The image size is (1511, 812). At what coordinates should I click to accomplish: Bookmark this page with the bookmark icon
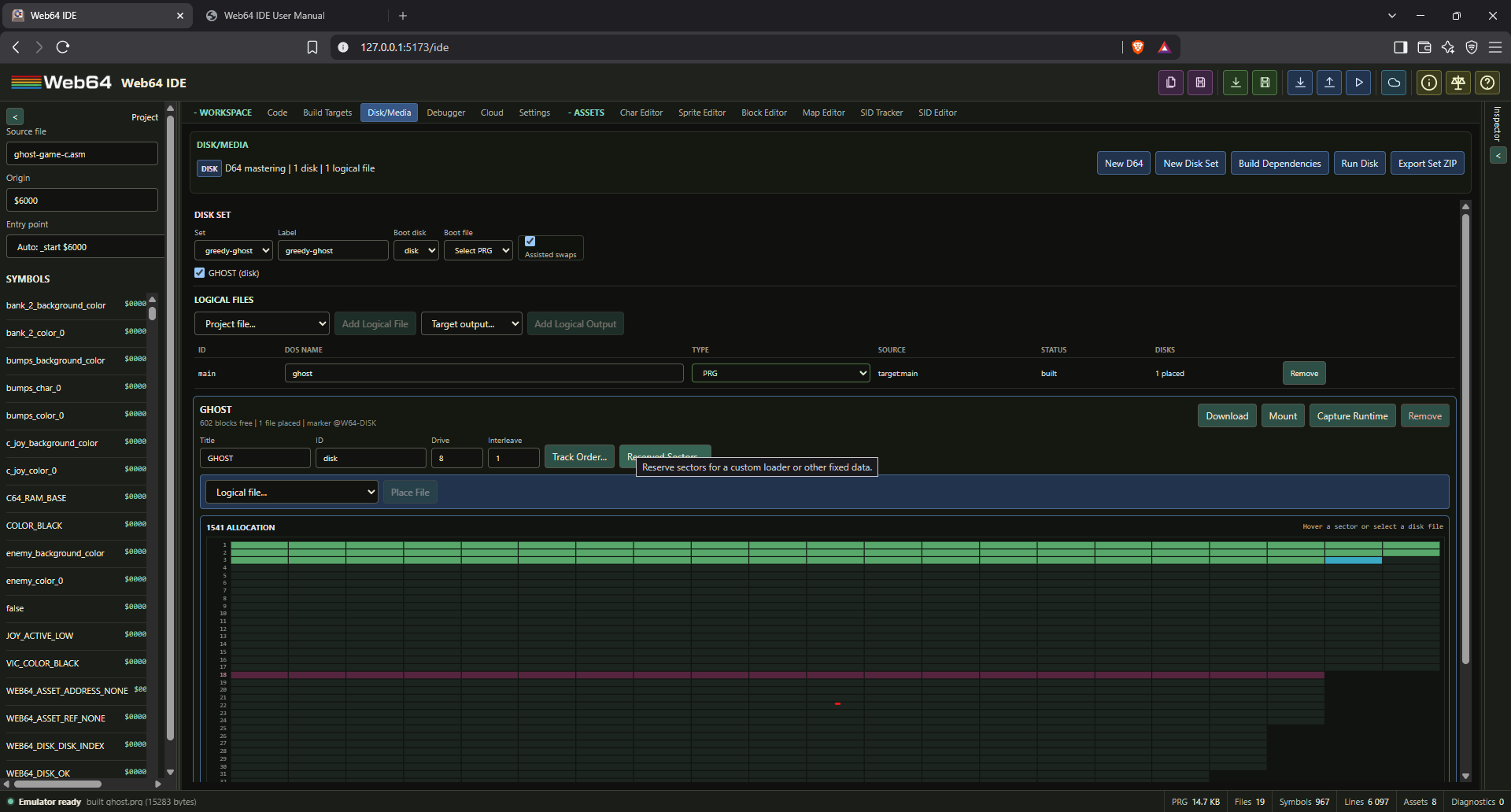[312, 47]
